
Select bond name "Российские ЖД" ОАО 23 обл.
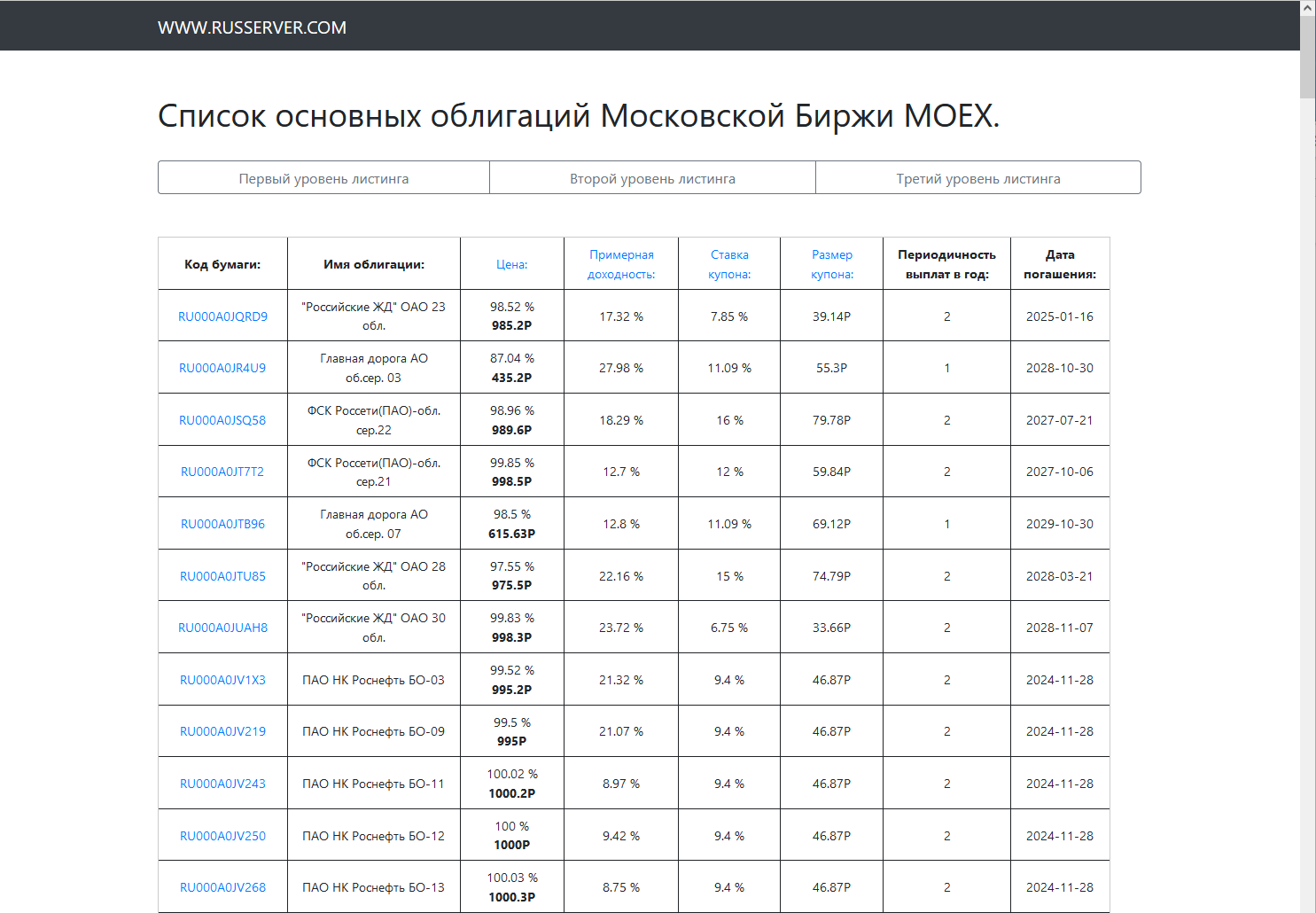(374, 316)
